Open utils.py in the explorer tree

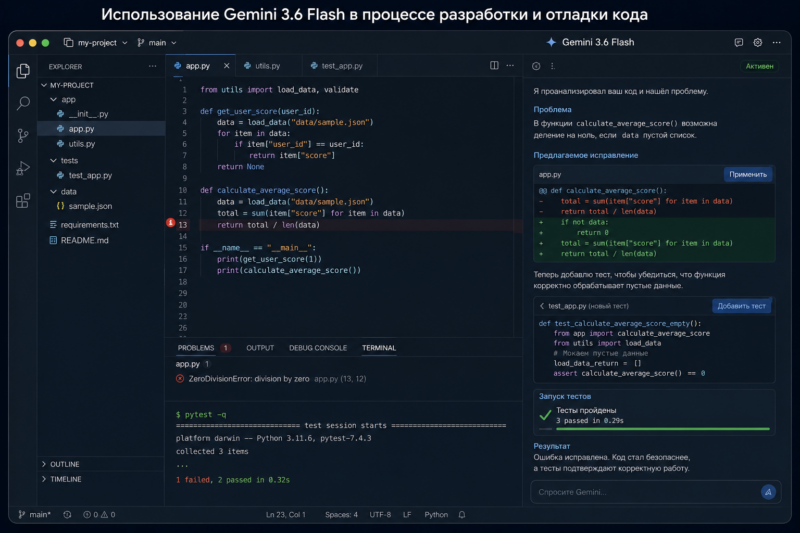[82, 144]
